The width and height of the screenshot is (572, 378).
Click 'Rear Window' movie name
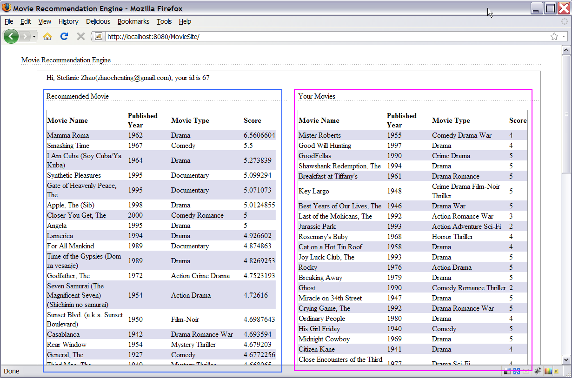pos(66,345)
